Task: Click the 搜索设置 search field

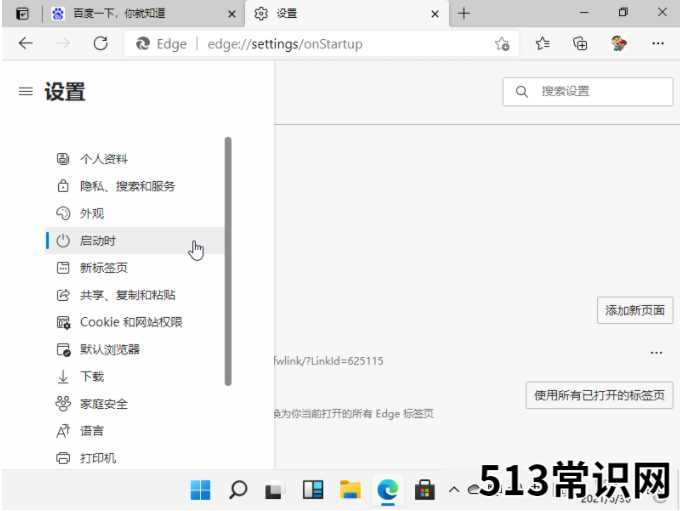Action: tap(588, 92)
